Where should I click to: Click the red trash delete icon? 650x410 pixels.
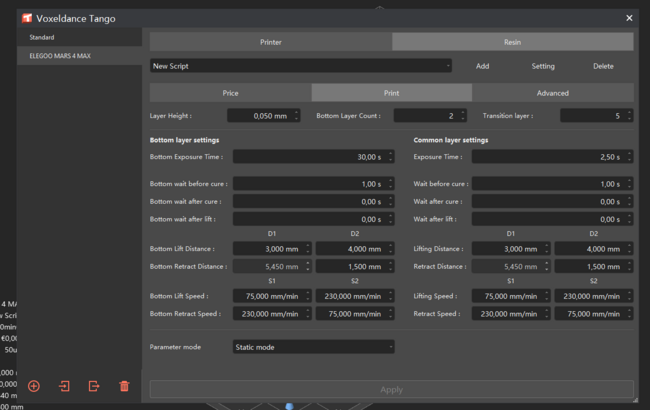[124, 386]
